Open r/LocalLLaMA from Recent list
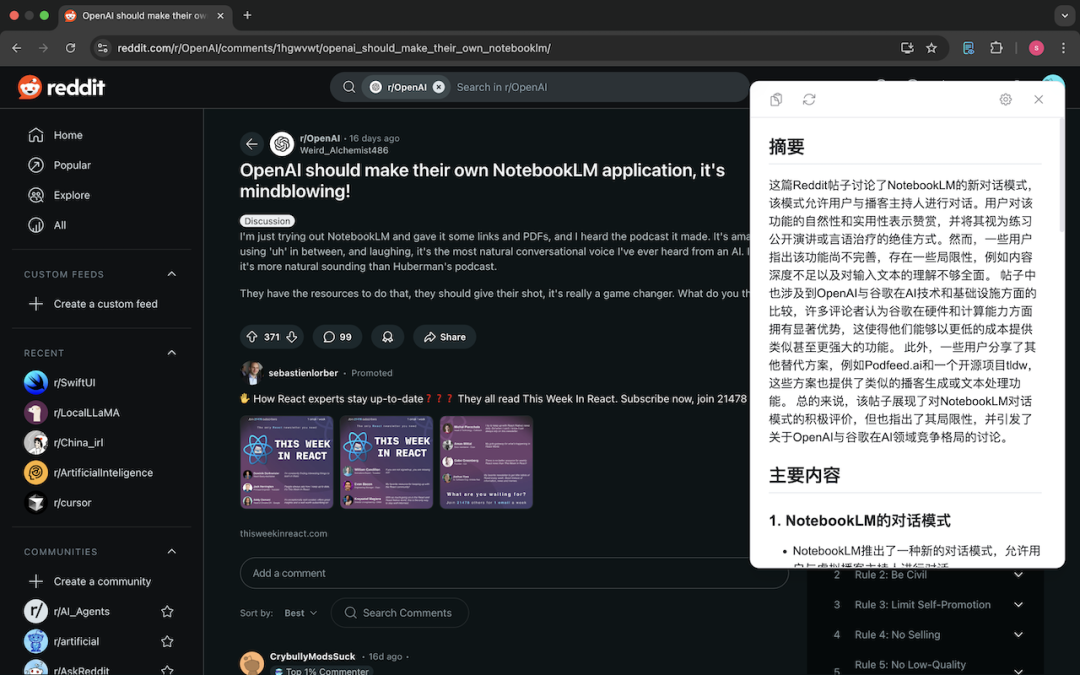 (86, 412)
